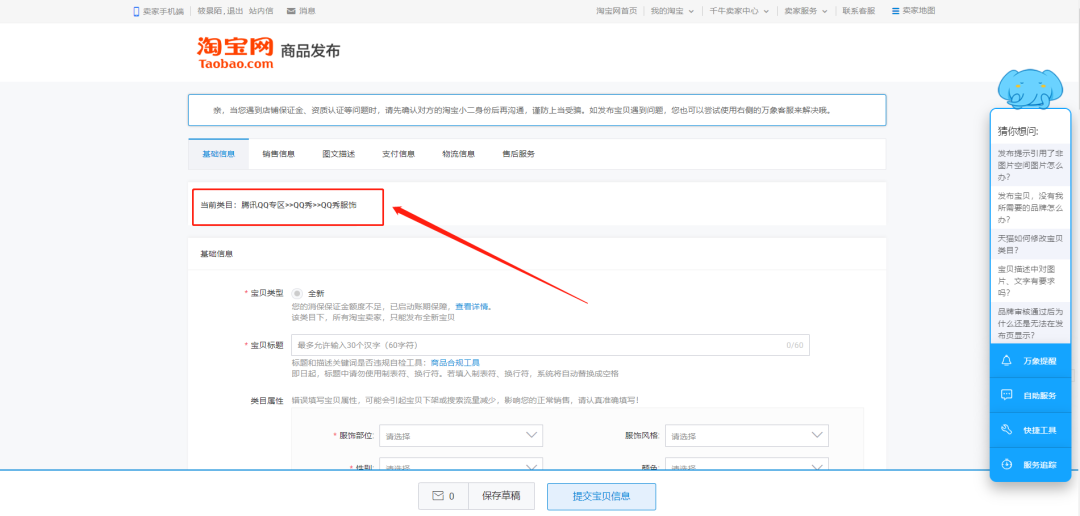The width and height of the screenshot is (1080, 516).
Task: Switch to the 图文描述 tab
Action: click(338, 154)
